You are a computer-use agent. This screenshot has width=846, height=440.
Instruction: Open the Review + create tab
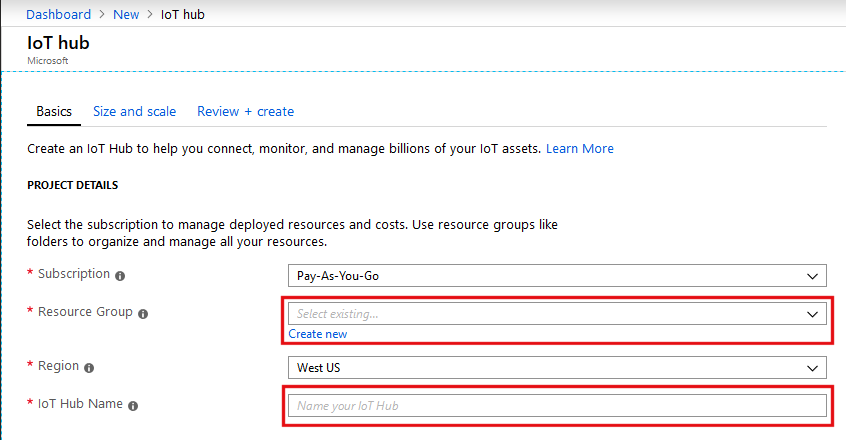tap(245, 112)
